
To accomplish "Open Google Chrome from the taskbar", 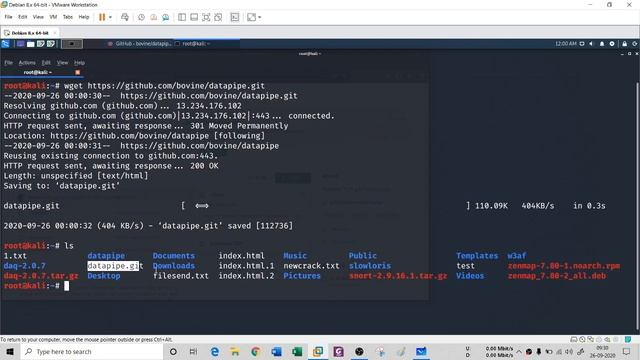I will click(x=256, y=351).
